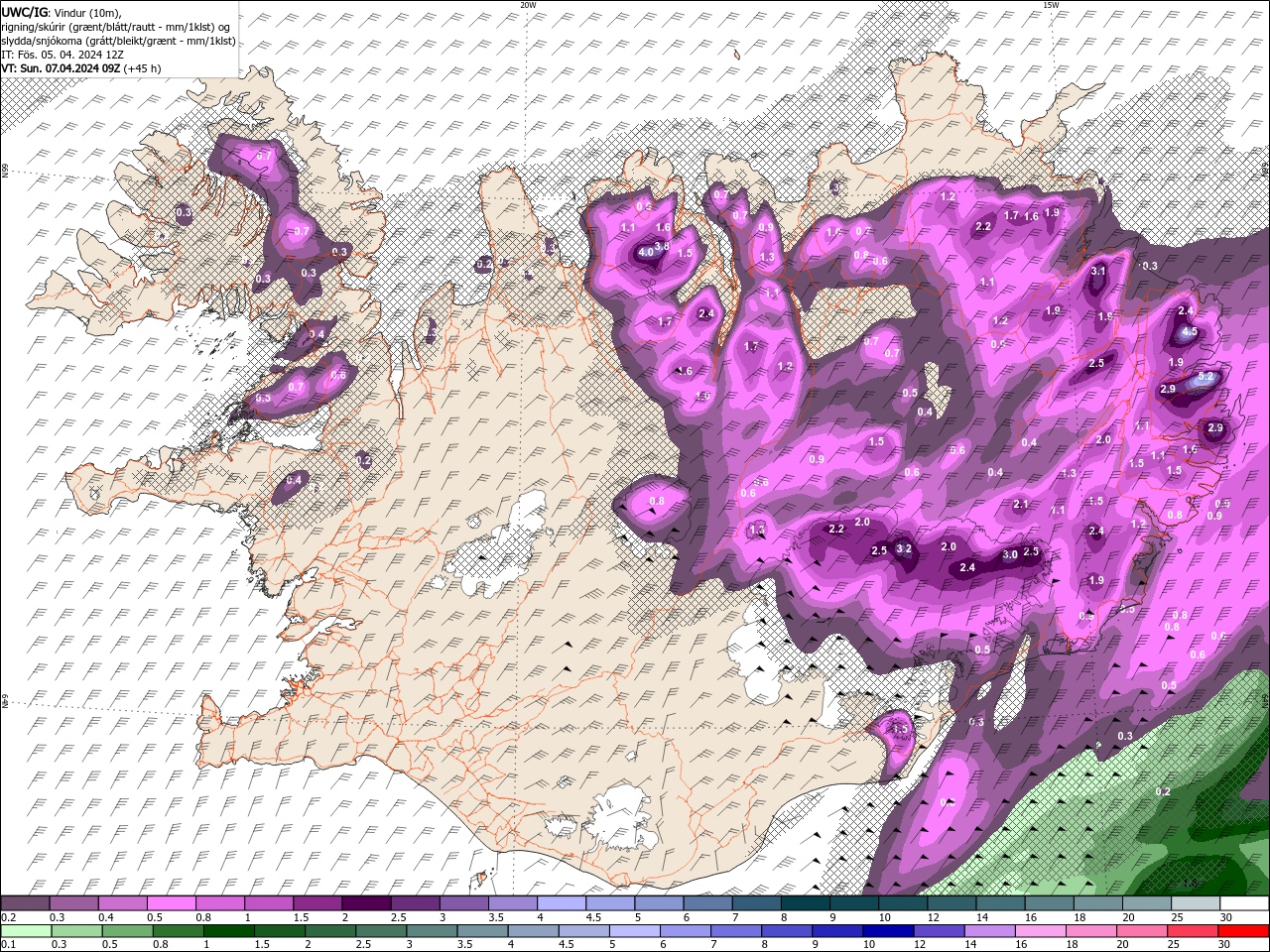Select the violet 12 swatch, bottom legend row
1270x952 pixels.
pos(940,930)
